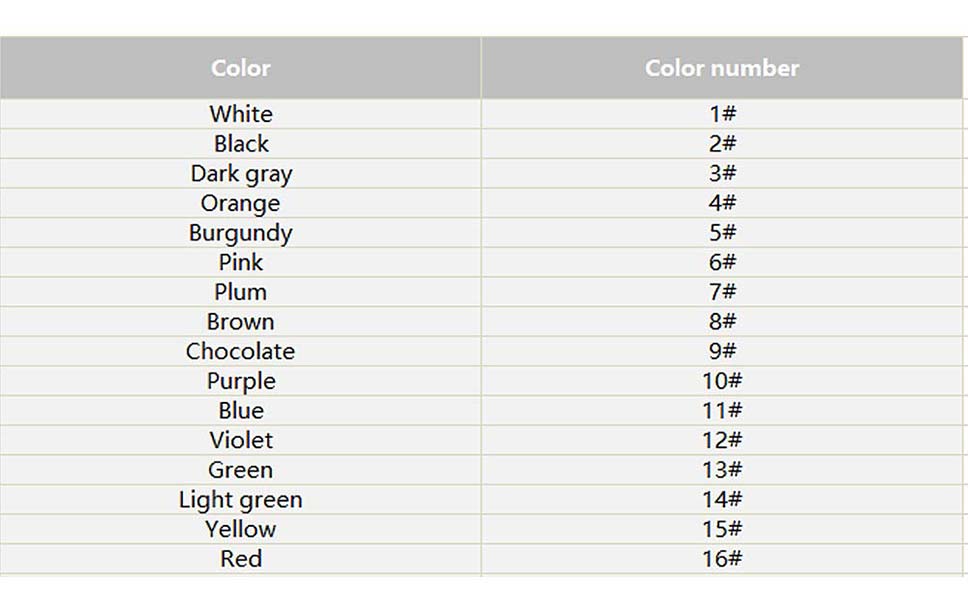Click the Red cell
This screenshot has width=968, height=599.
tap(241, 559)
